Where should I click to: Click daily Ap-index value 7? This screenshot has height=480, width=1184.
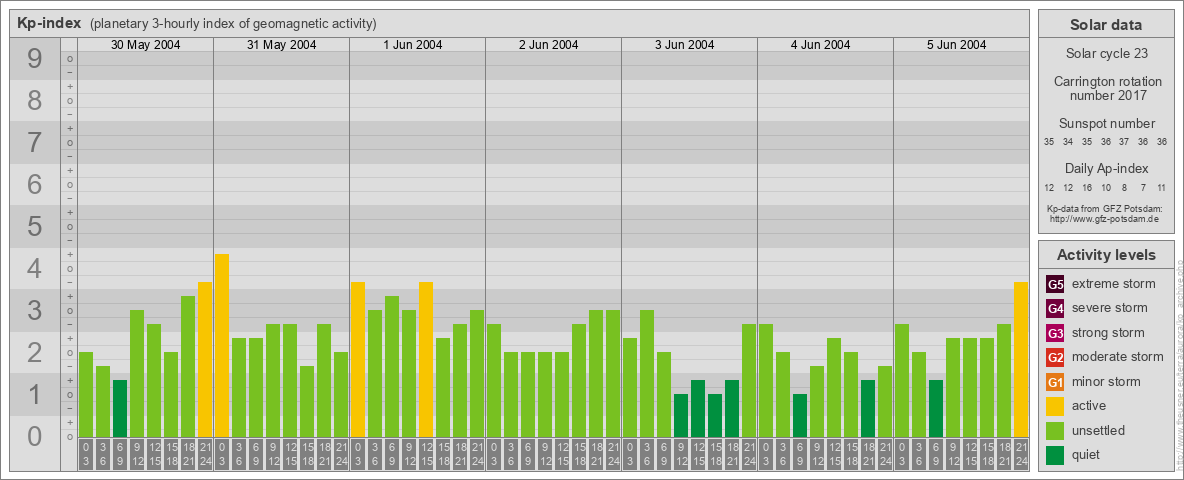[1143, 187]
